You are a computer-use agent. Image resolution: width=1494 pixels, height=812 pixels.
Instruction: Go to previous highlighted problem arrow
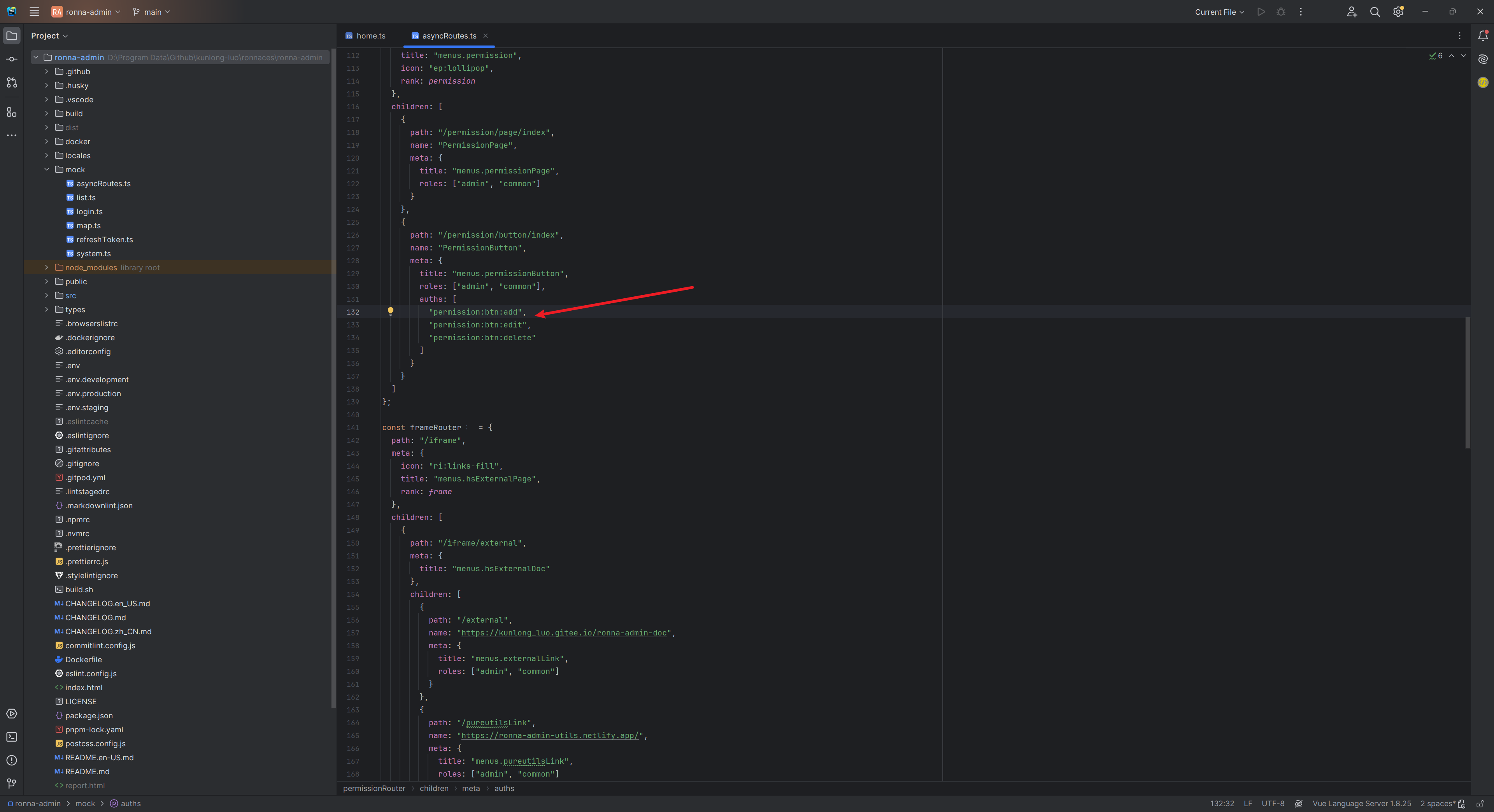[x=1452, y=56]
